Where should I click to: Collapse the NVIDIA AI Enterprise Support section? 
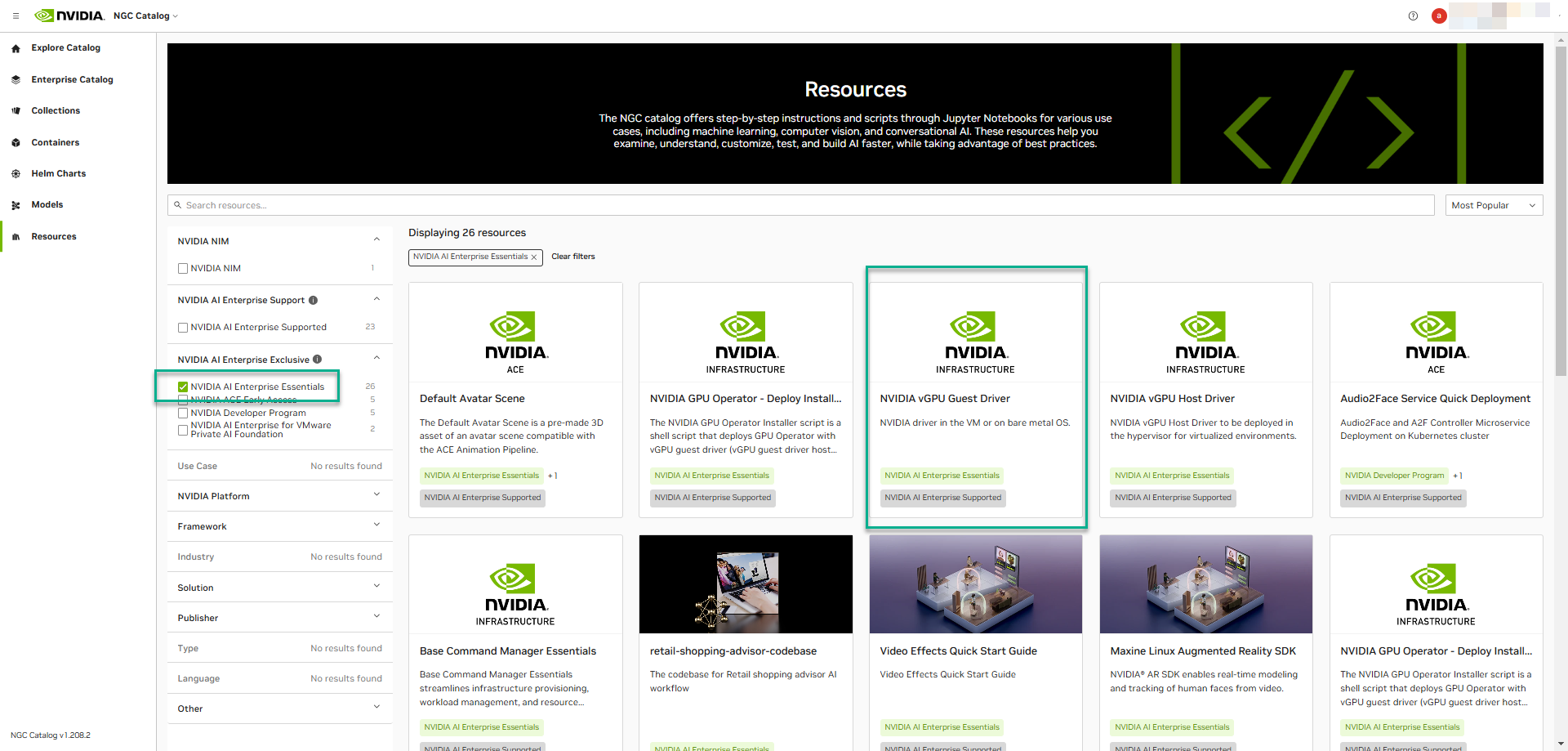pyautogui.click(x=376, y=299)
